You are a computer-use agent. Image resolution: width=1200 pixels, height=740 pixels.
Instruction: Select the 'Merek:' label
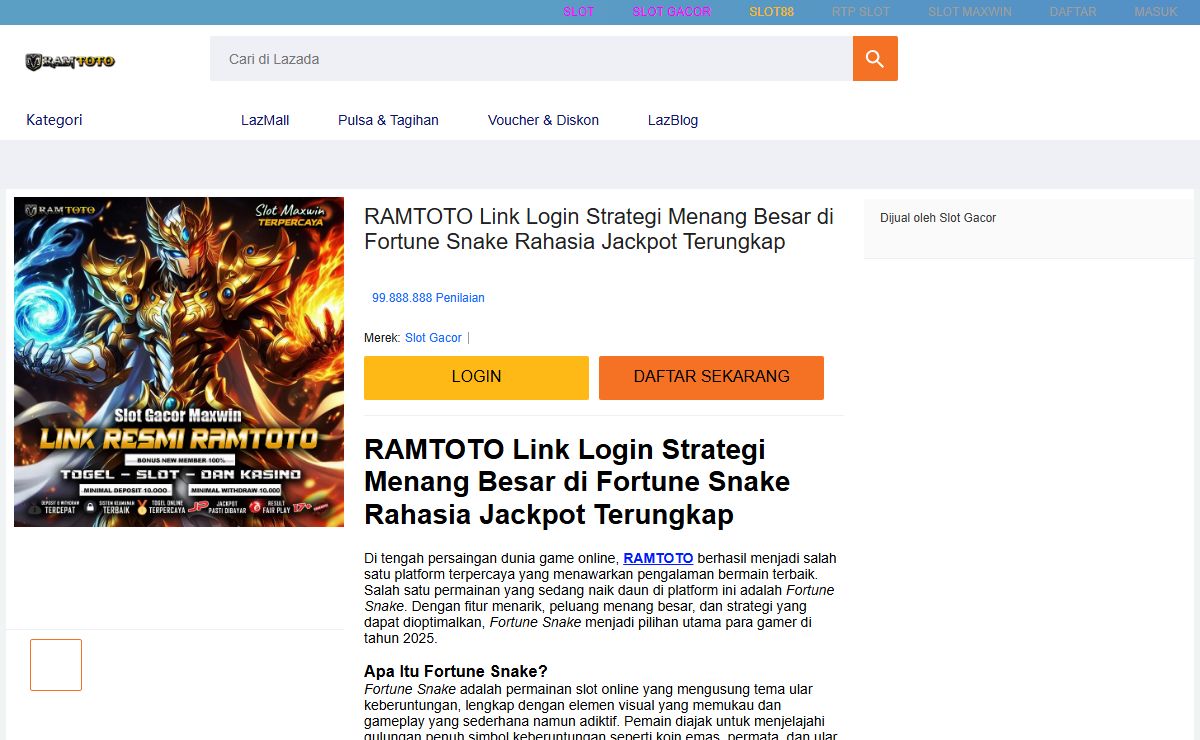point(382,338)
